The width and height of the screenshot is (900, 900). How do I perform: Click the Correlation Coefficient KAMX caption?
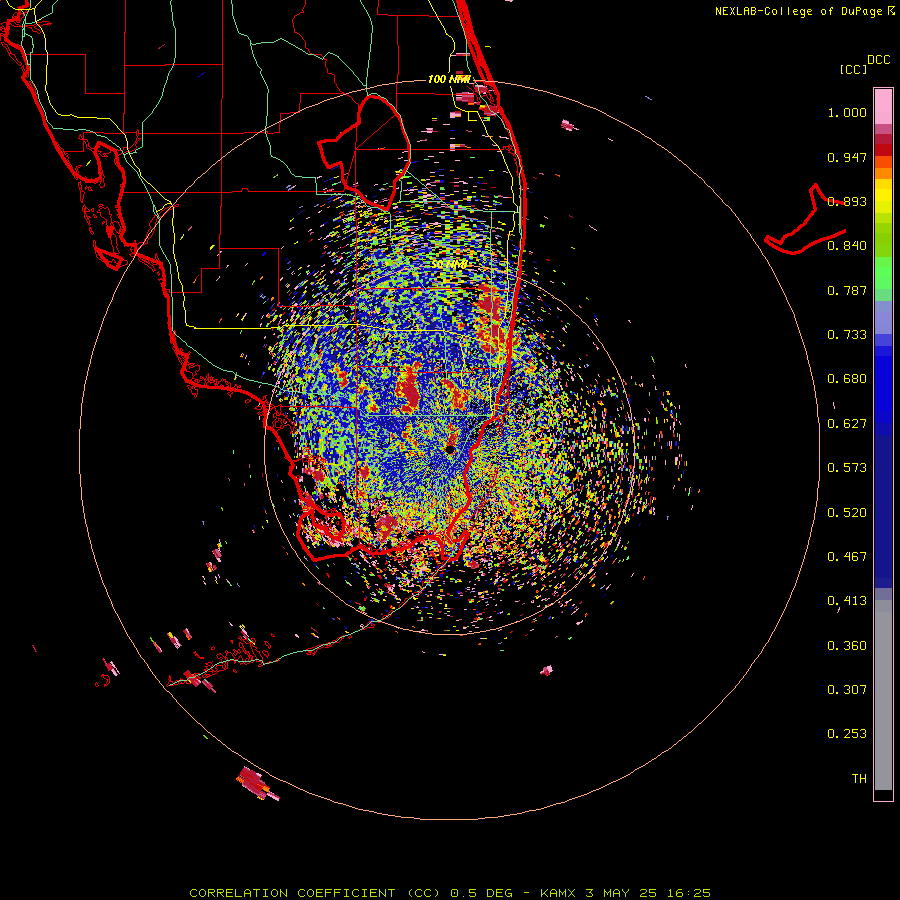[x=450, y=893]
